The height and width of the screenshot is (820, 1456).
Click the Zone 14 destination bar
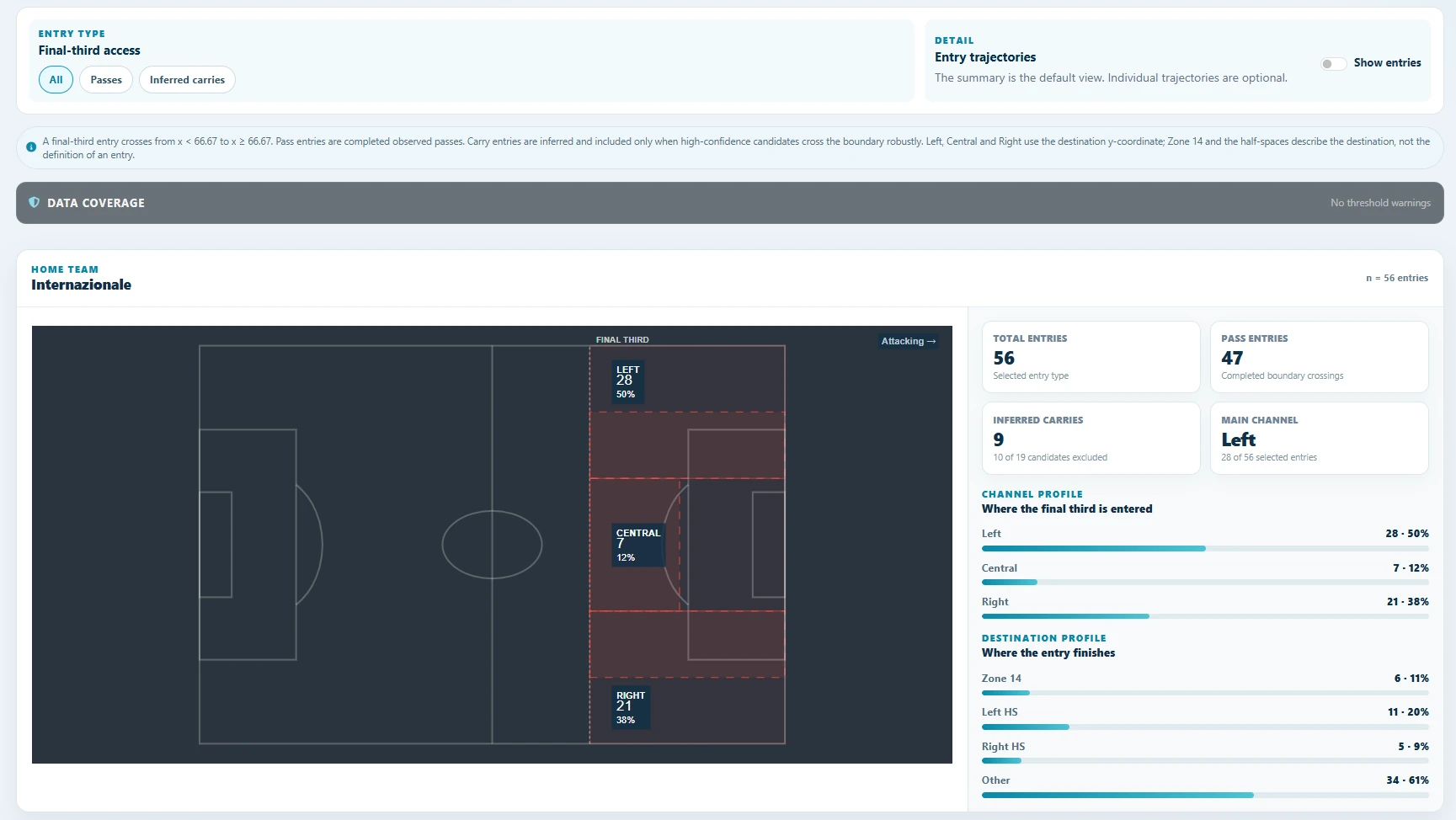[x=1205, y=693]
